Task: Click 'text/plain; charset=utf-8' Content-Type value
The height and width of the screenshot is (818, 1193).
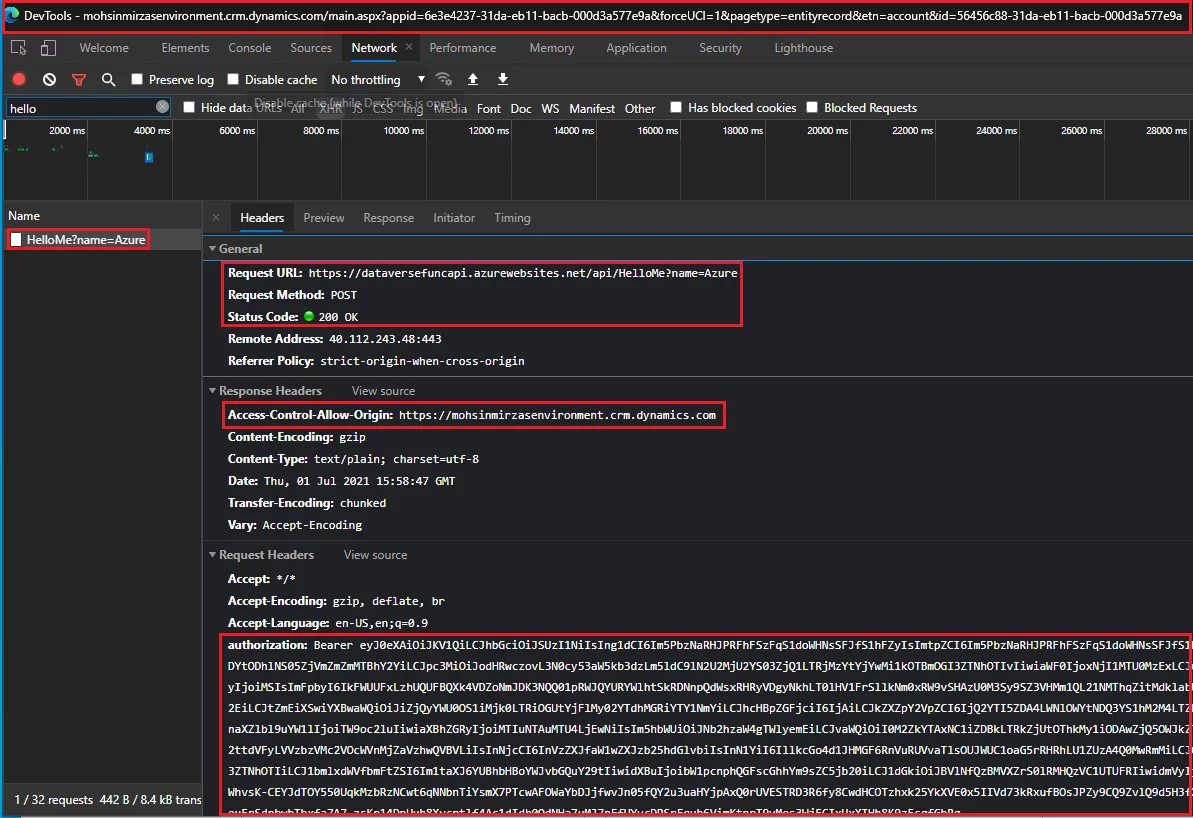Action: pyautogui.click(x=396, y=459)
